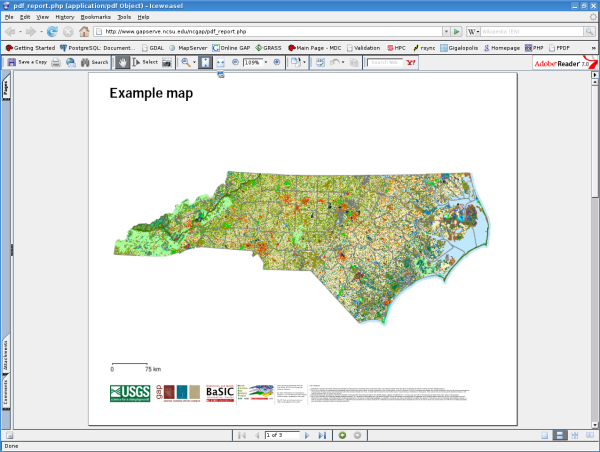Screen dimensions: 600x452
Task: Open the GRASS bookmark
Action: click(x=268, y=48)
